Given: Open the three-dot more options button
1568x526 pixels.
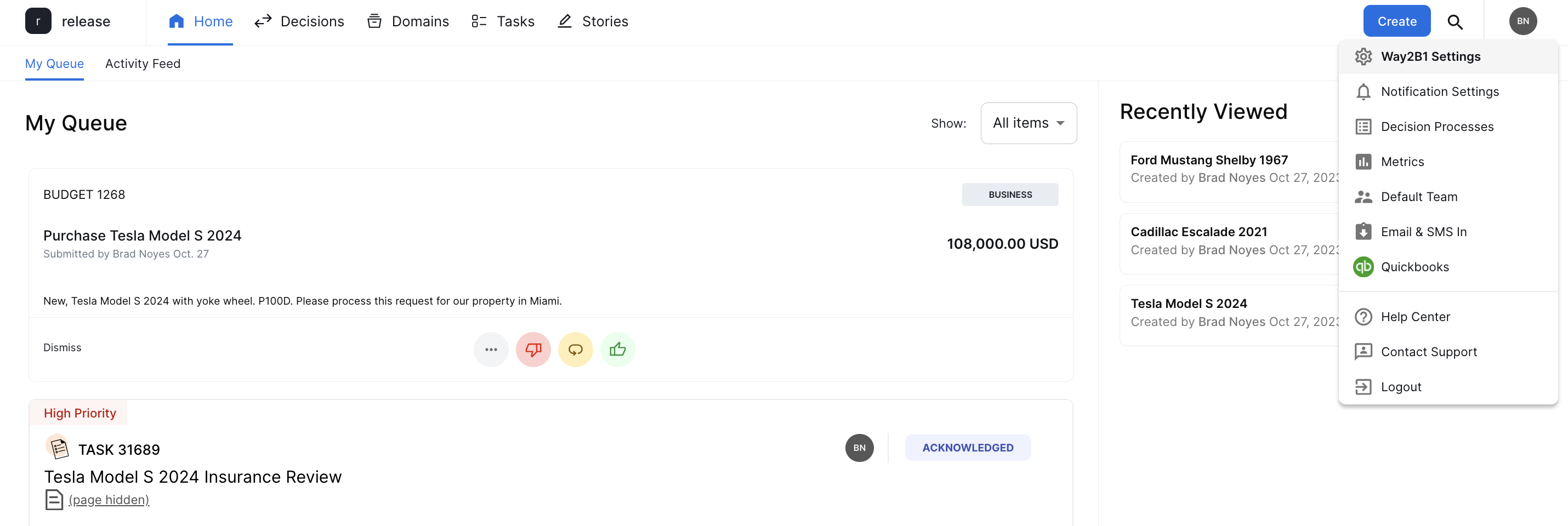Looking at the screenshot, I should (x=491, y=350).
